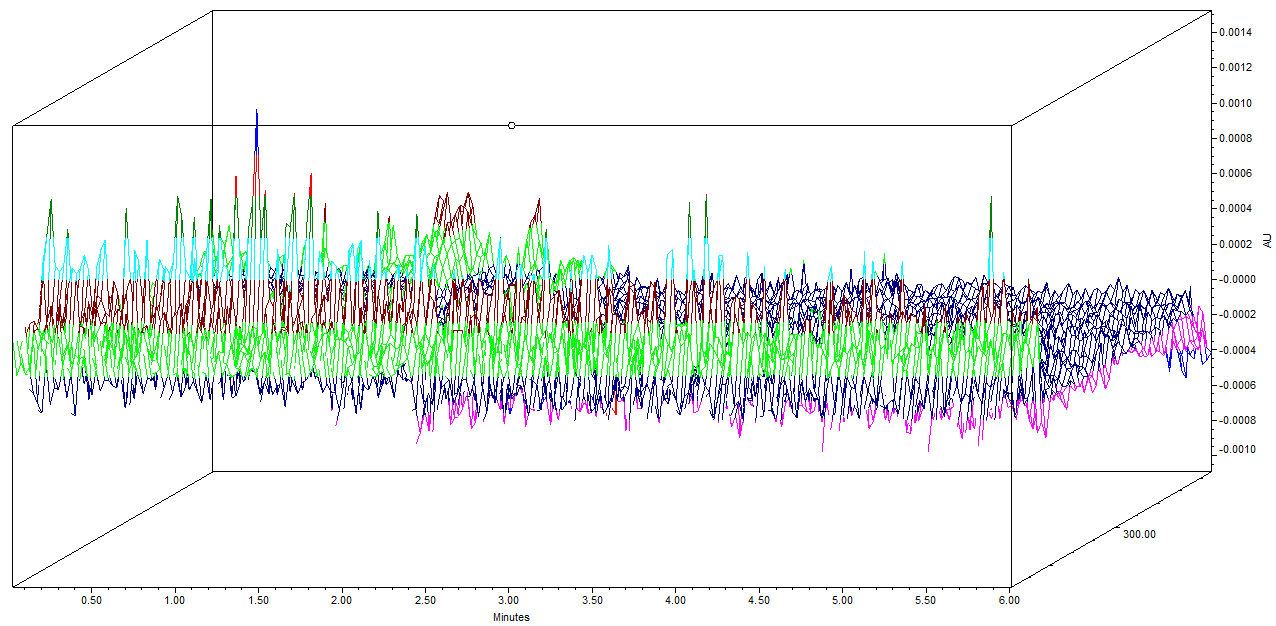
Task: Click the 4.00 tick label on Minutes axis
Action: pos(675,601)
